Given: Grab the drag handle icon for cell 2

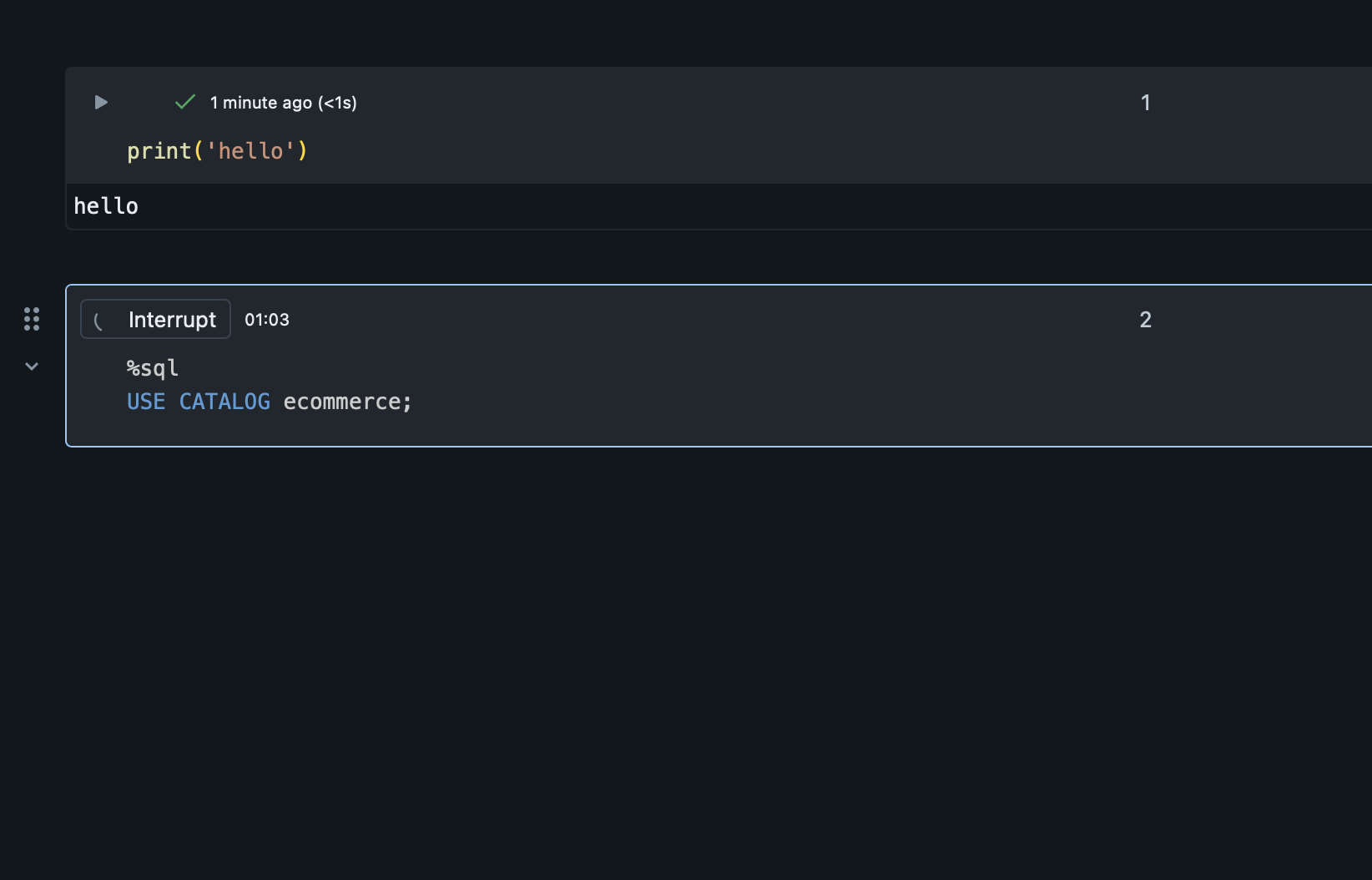Looking at the screenshot, I should pos(32,319).
